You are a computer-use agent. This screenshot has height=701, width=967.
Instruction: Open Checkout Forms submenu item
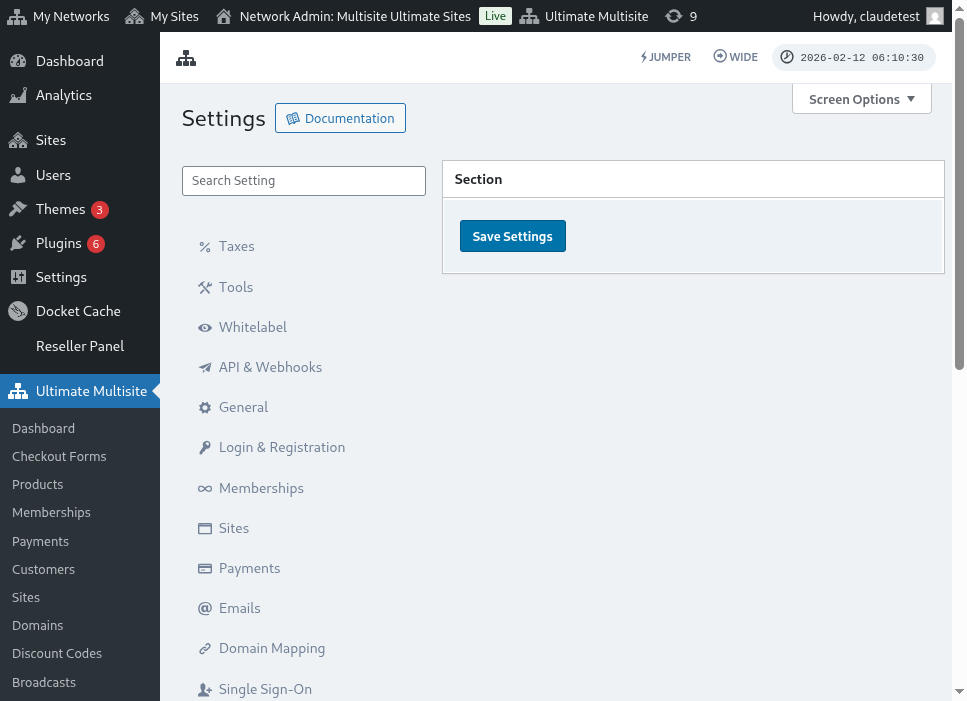(x=59, y=456)
